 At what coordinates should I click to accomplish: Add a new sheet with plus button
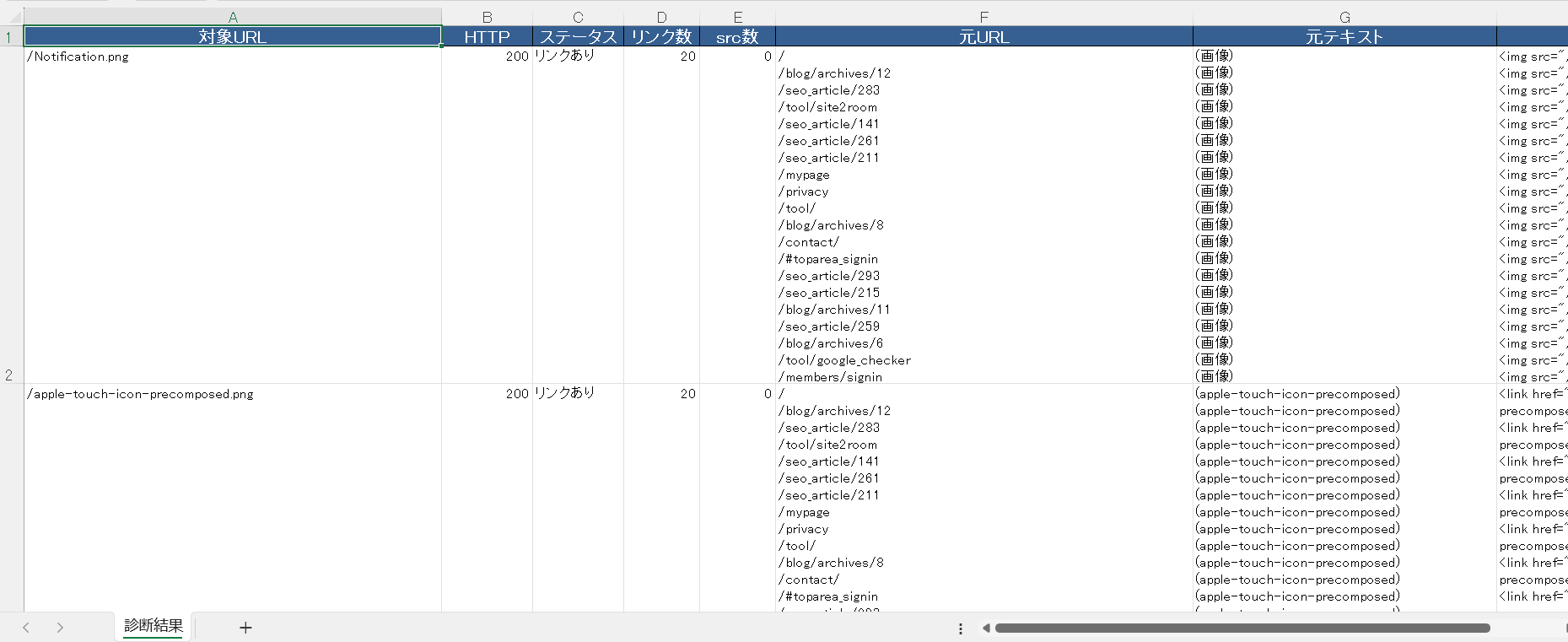point(245,628)
